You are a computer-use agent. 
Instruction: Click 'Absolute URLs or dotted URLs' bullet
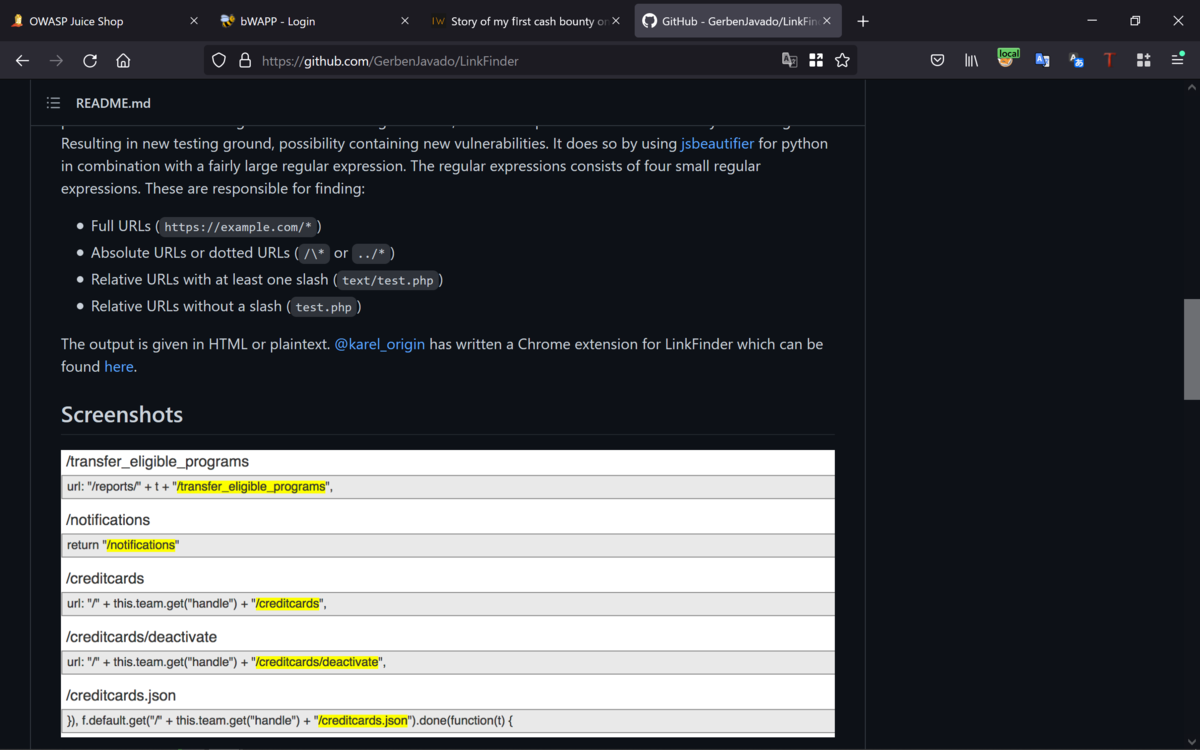(191, 253)
